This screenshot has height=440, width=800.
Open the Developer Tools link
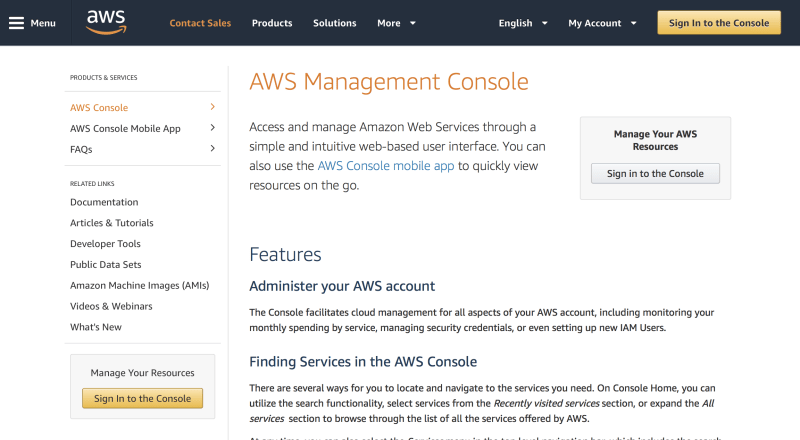pyautogui.click(x=105, y=244)
